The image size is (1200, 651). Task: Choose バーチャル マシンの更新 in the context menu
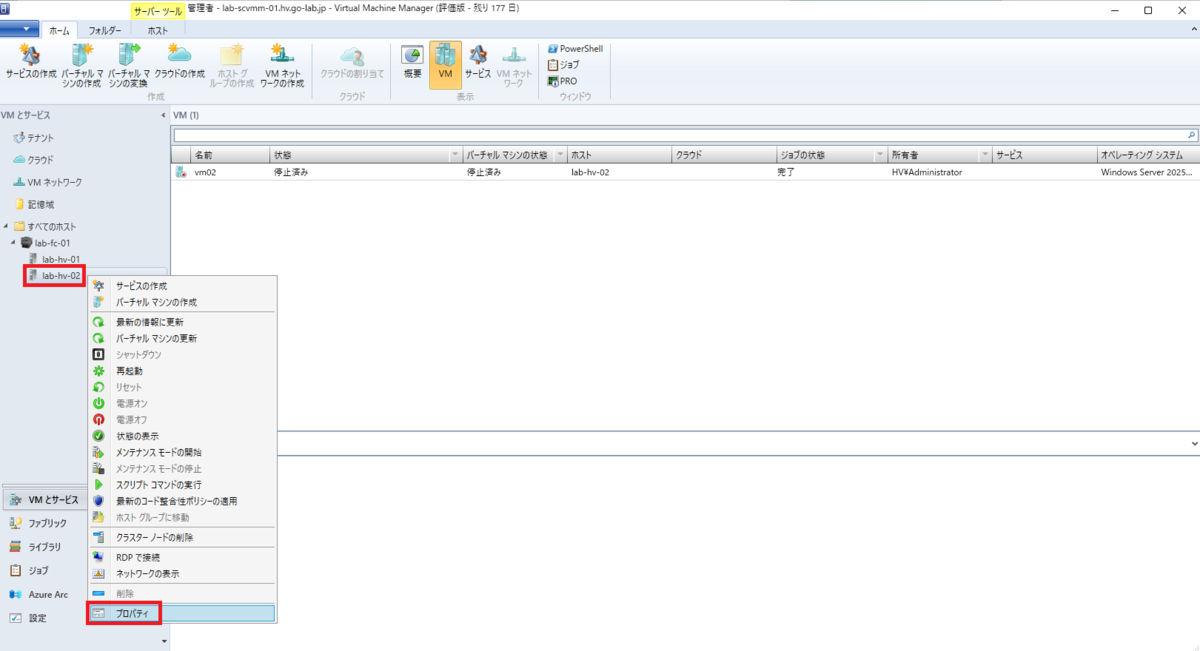click(183, 339)
